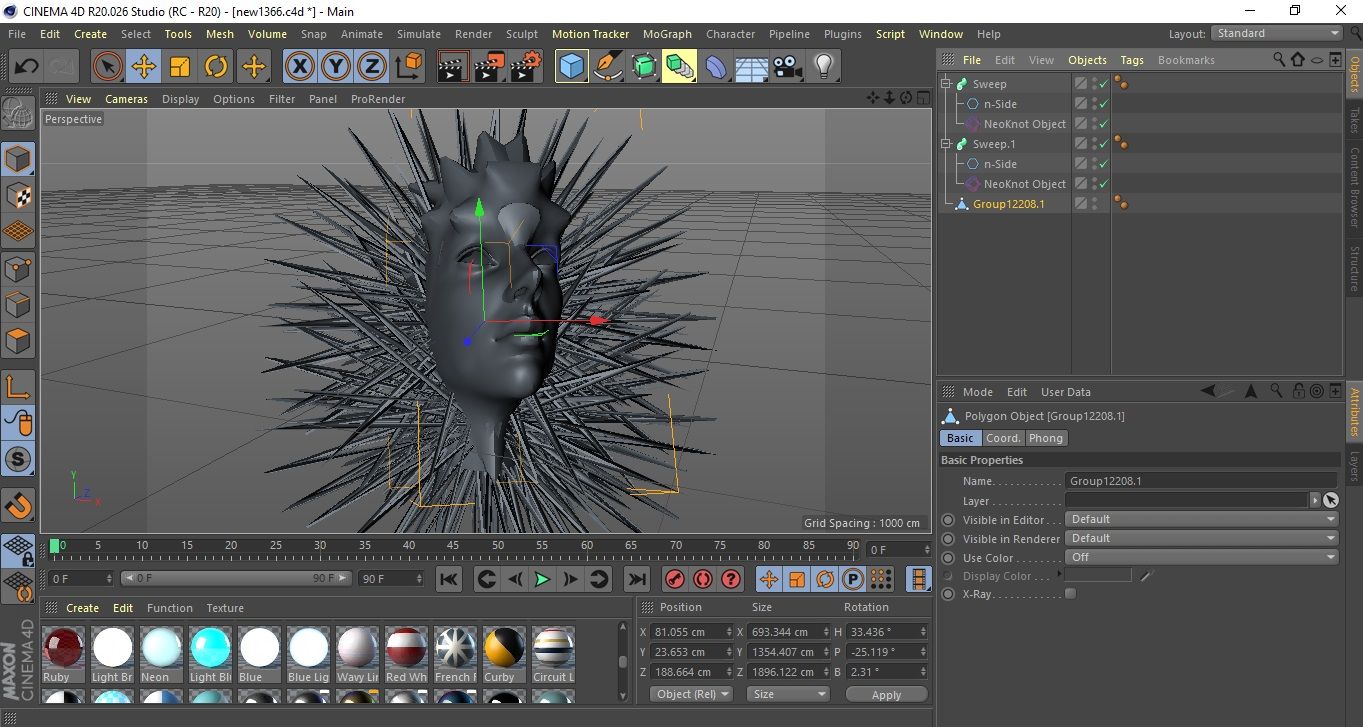Select the Group12208.1 object row
The image size is (1363, 727).
coord(1008,204)
